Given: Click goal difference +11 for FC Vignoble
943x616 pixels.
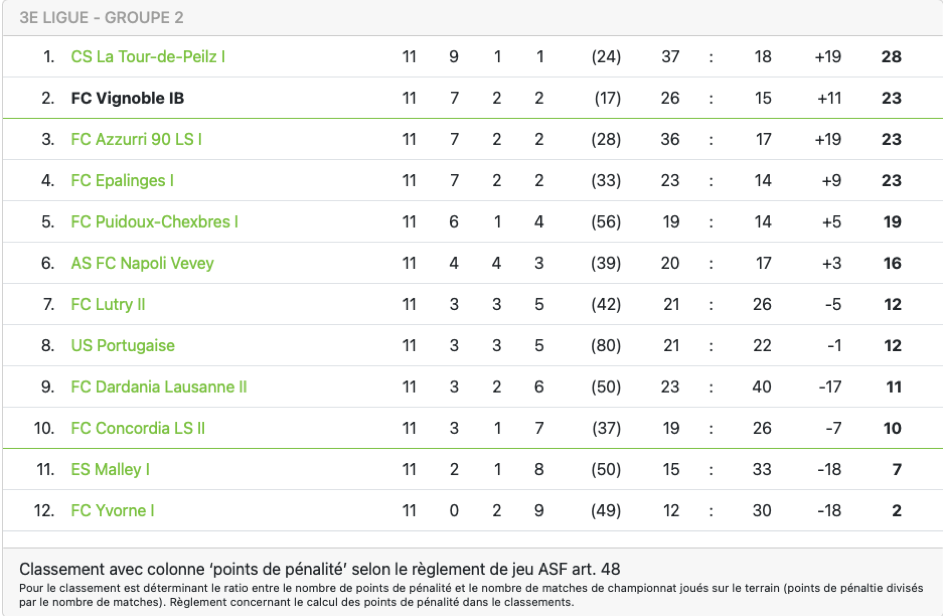Looking at the screenshot, I should pos(829,98).
